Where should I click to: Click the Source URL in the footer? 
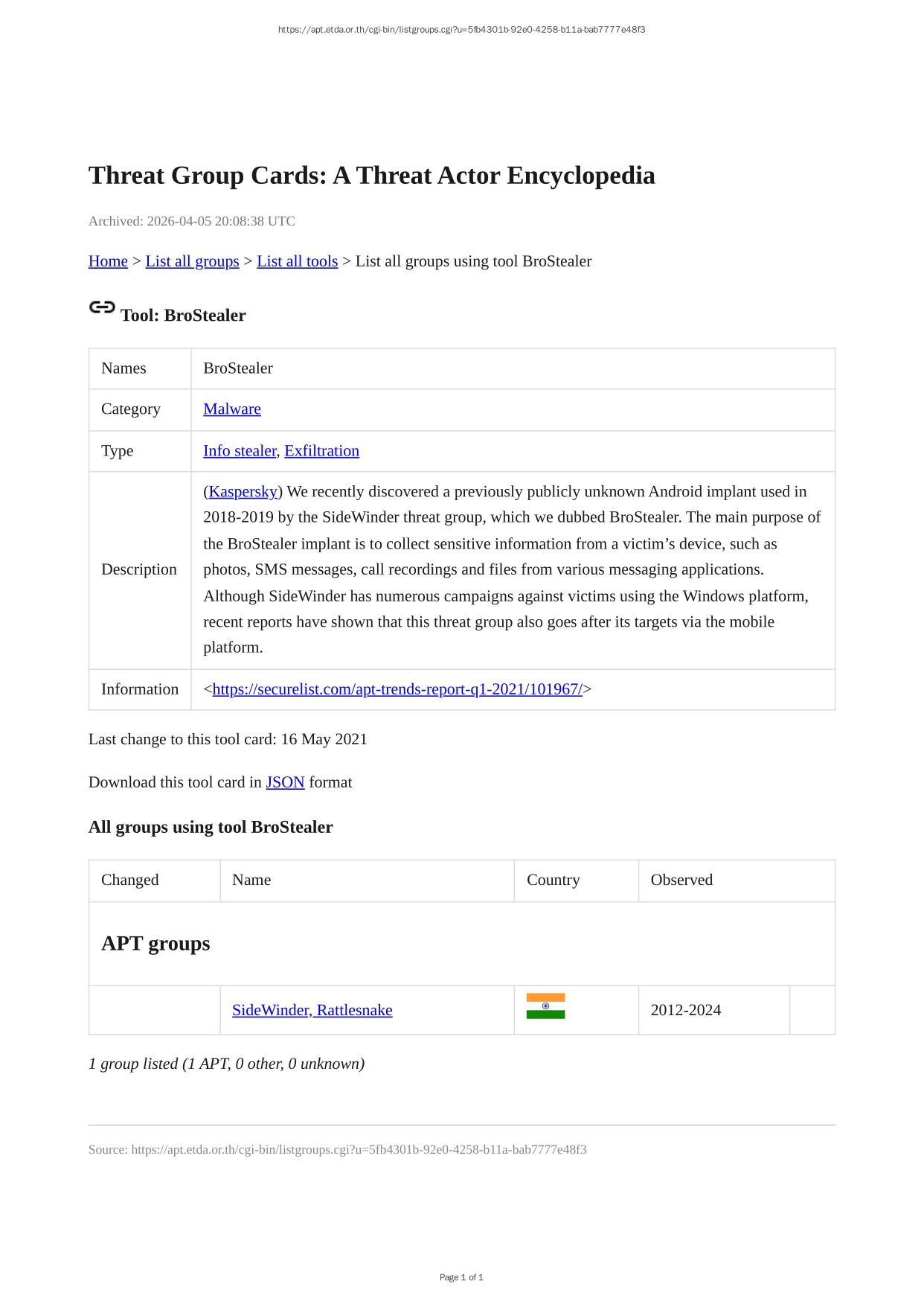[x=359, y=1150]
